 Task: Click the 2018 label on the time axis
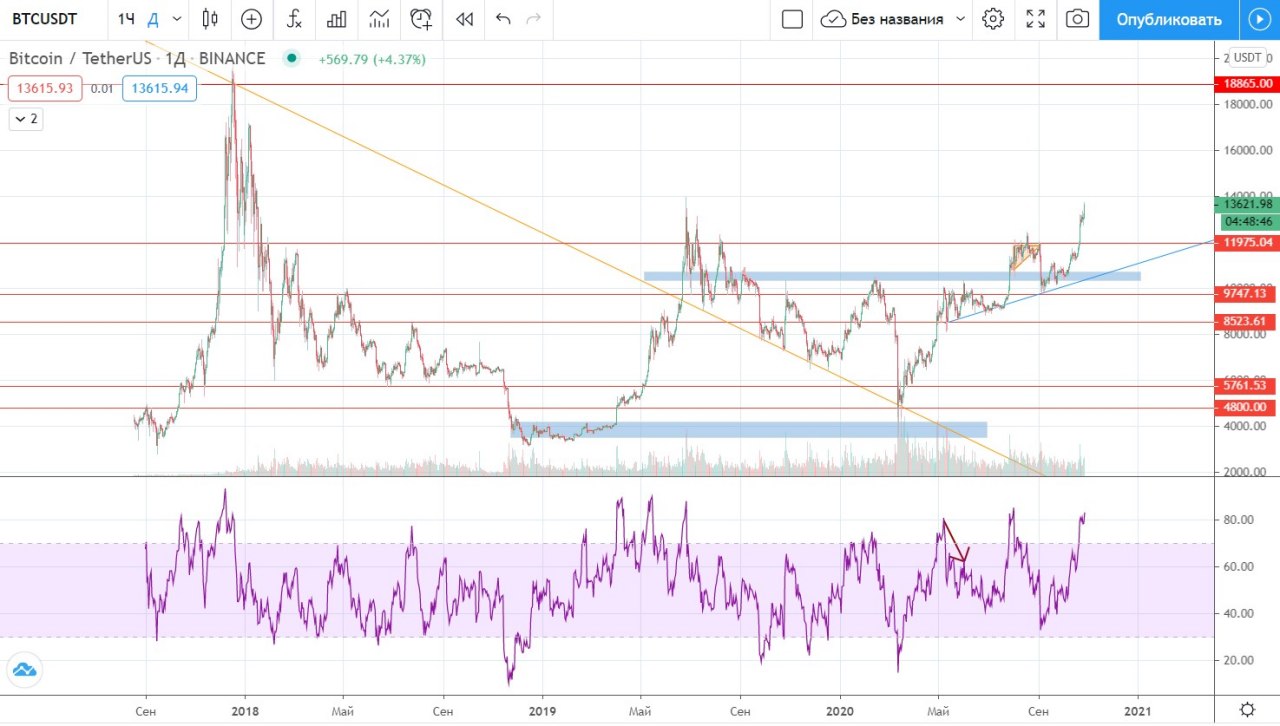click(245, 710)
